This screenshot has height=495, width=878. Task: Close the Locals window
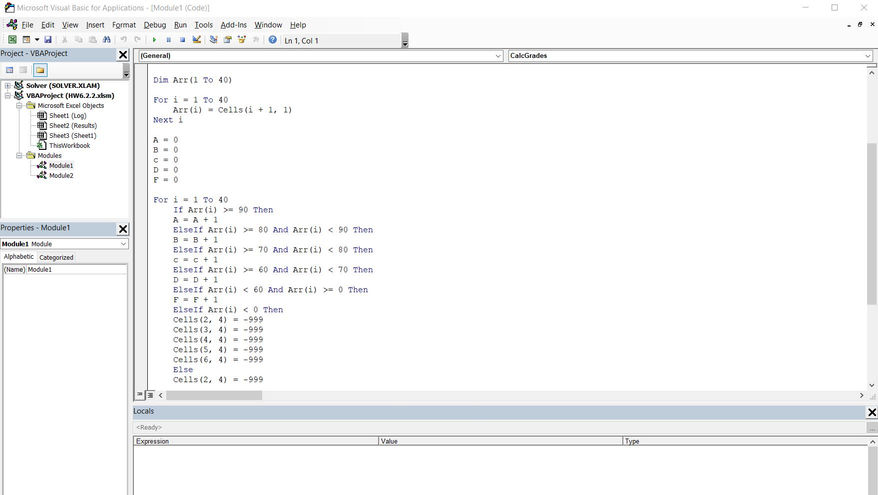872,412
